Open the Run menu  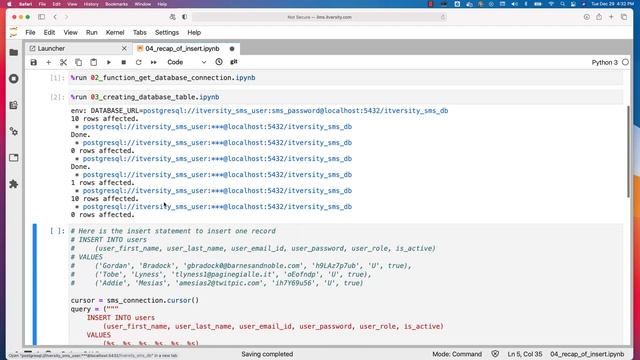point(91,32)
